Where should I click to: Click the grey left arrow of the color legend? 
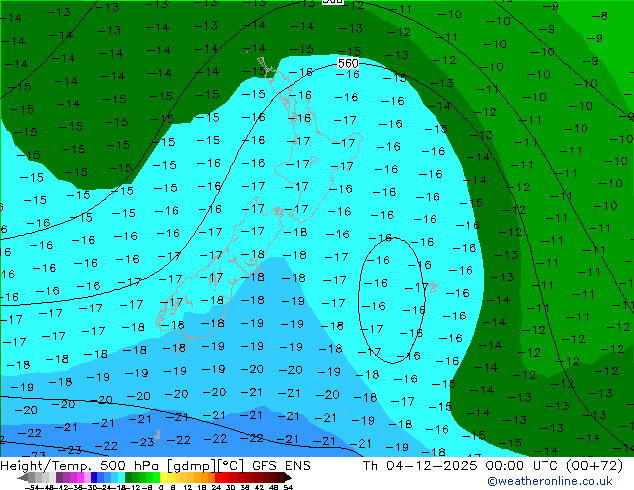pyautogui.click(x=23, y=477)
